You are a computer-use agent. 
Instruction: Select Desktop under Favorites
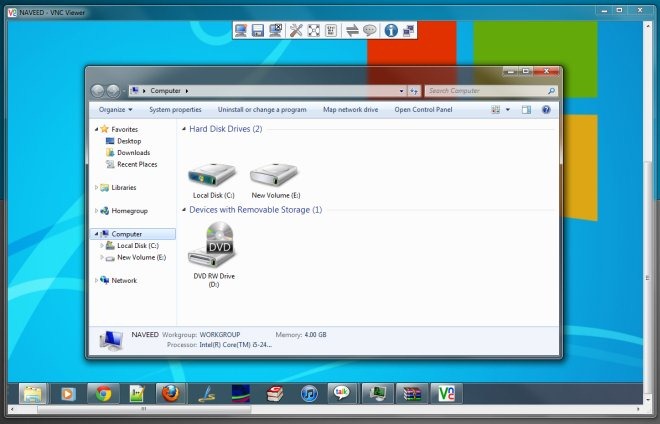pos(129,141)
